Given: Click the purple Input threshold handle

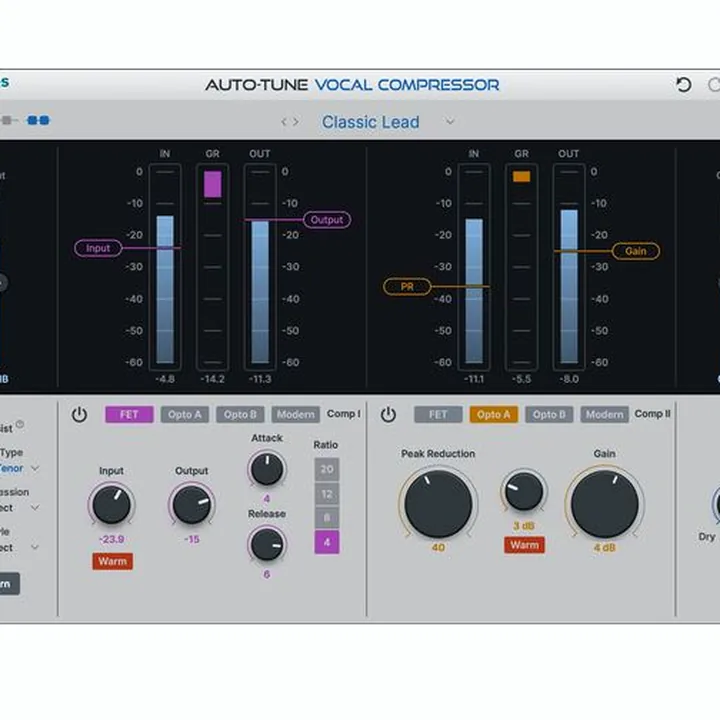Looking at the screenshot, I should pos(98,248).
